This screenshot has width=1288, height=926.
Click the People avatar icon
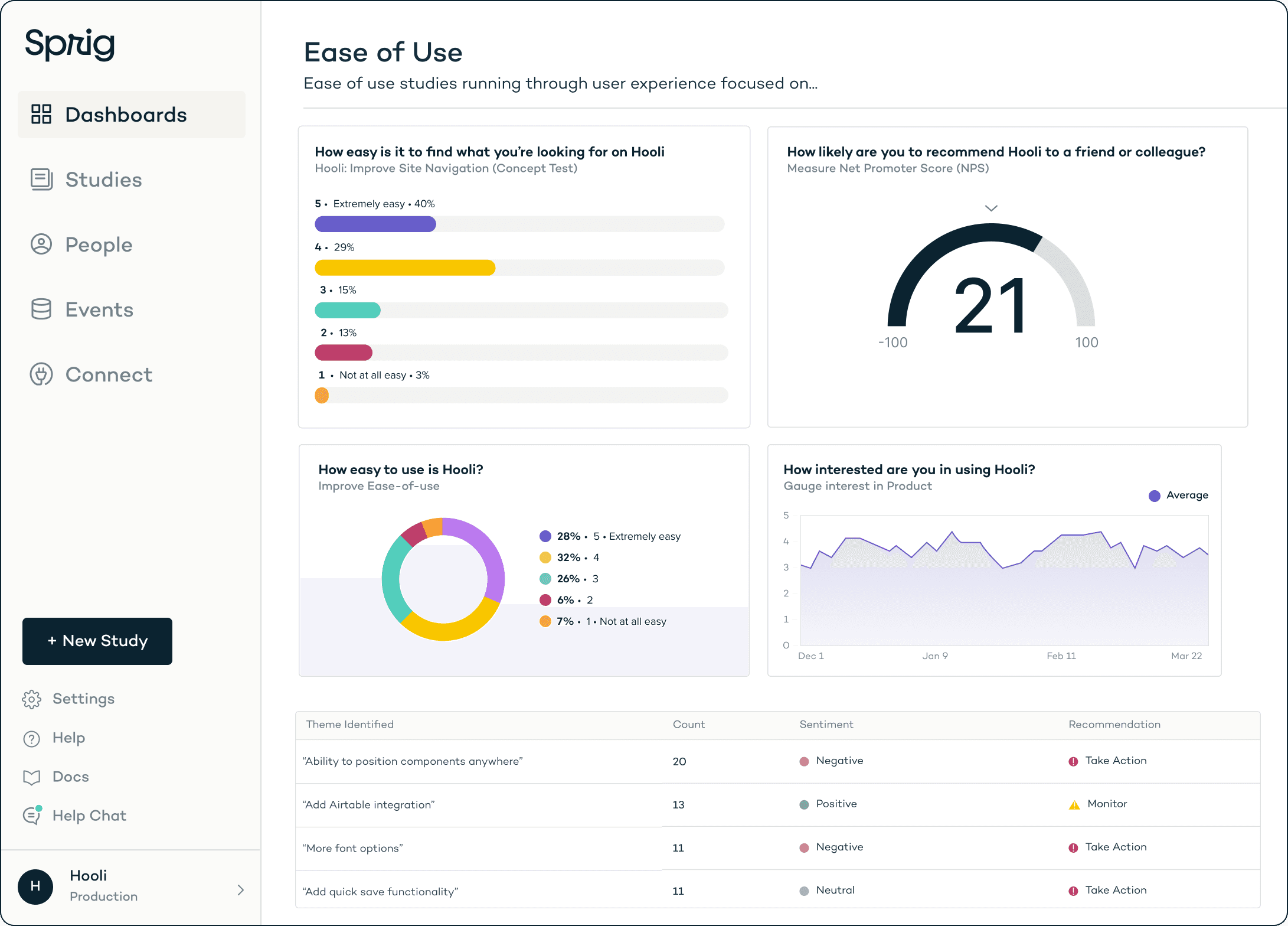[41, 244]
